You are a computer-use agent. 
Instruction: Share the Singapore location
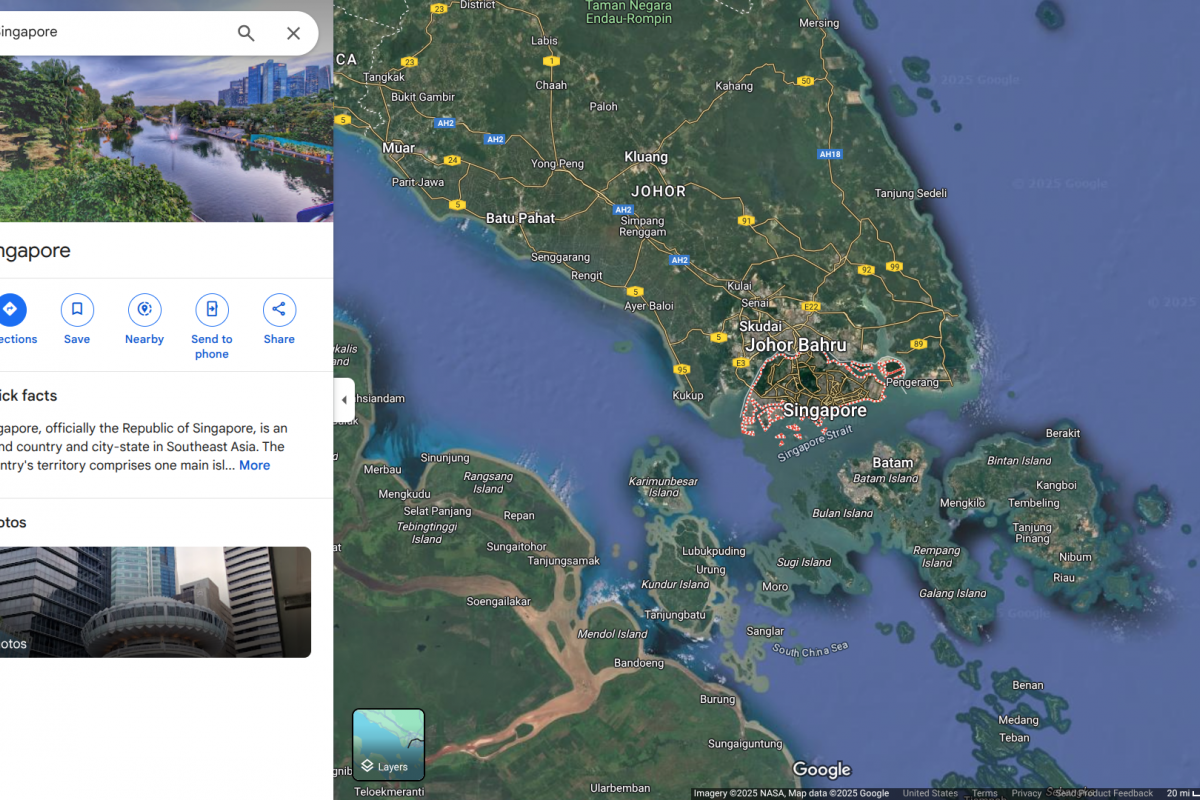point(279,310)
